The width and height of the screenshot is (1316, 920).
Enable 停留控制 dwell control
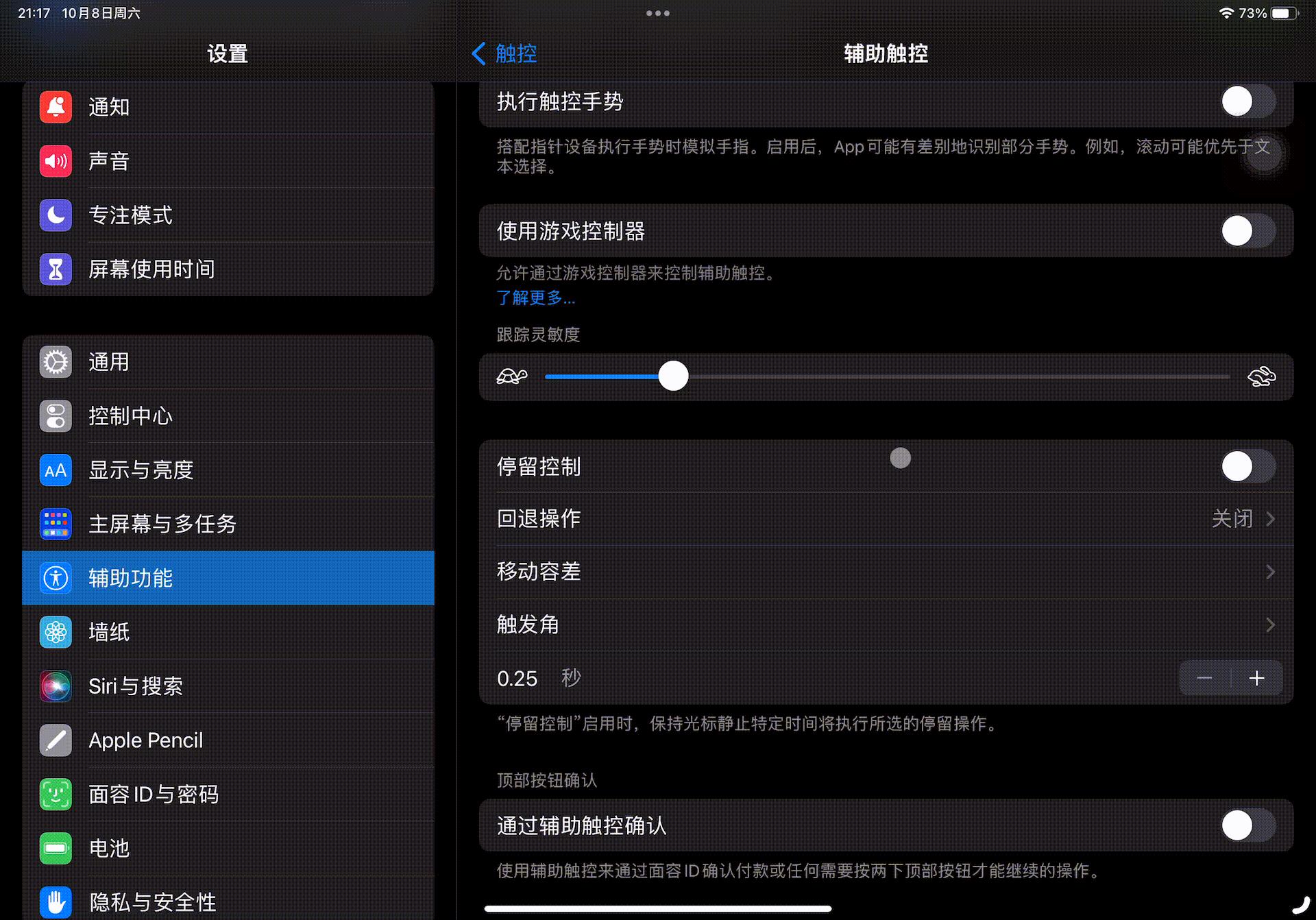pyautogui.click(x=1247, y=466)
